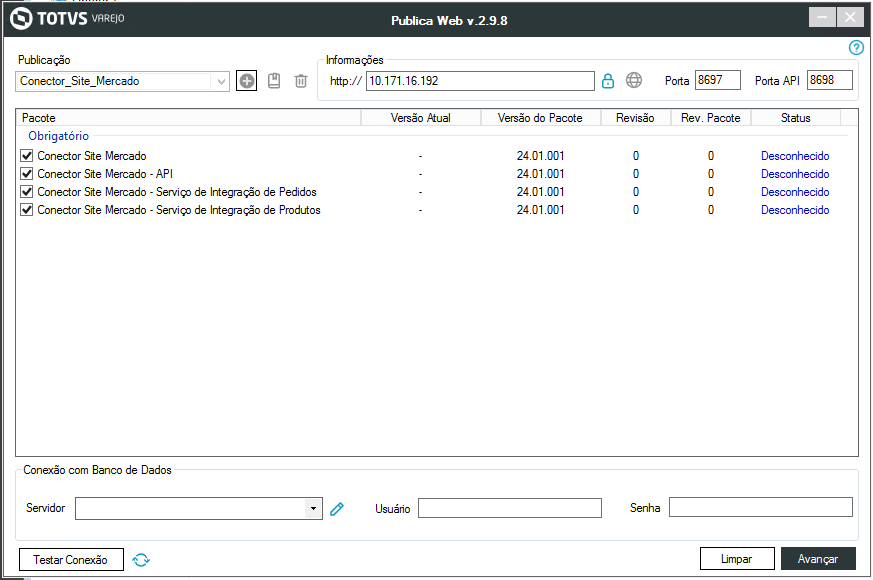Click the save publication icon

[x=274, y=81]
